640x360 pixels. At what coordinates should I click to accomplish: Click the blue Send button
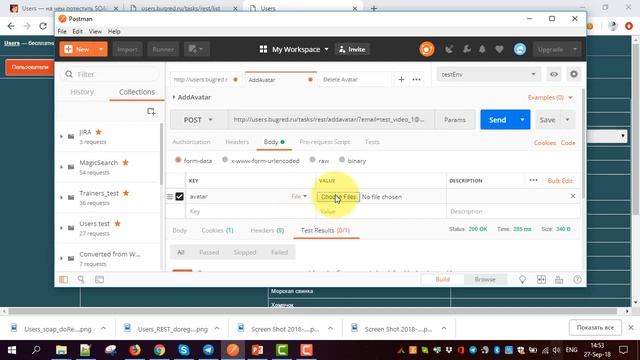pyautogui.click(x=498, y=120)
